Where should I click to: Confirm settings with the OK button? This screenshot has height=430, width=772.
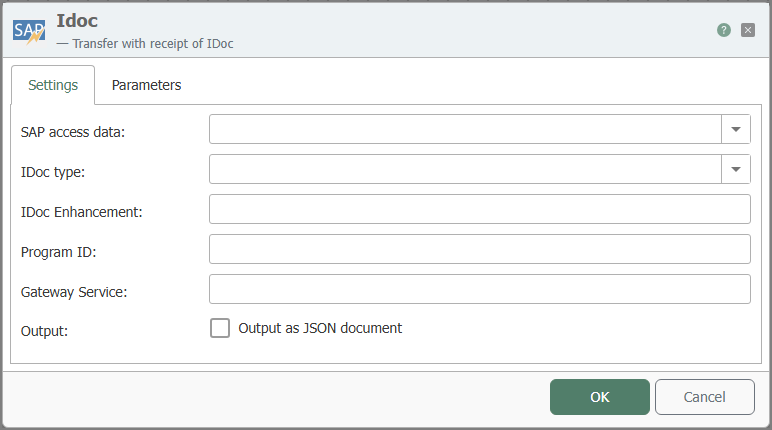pos(600,397)
